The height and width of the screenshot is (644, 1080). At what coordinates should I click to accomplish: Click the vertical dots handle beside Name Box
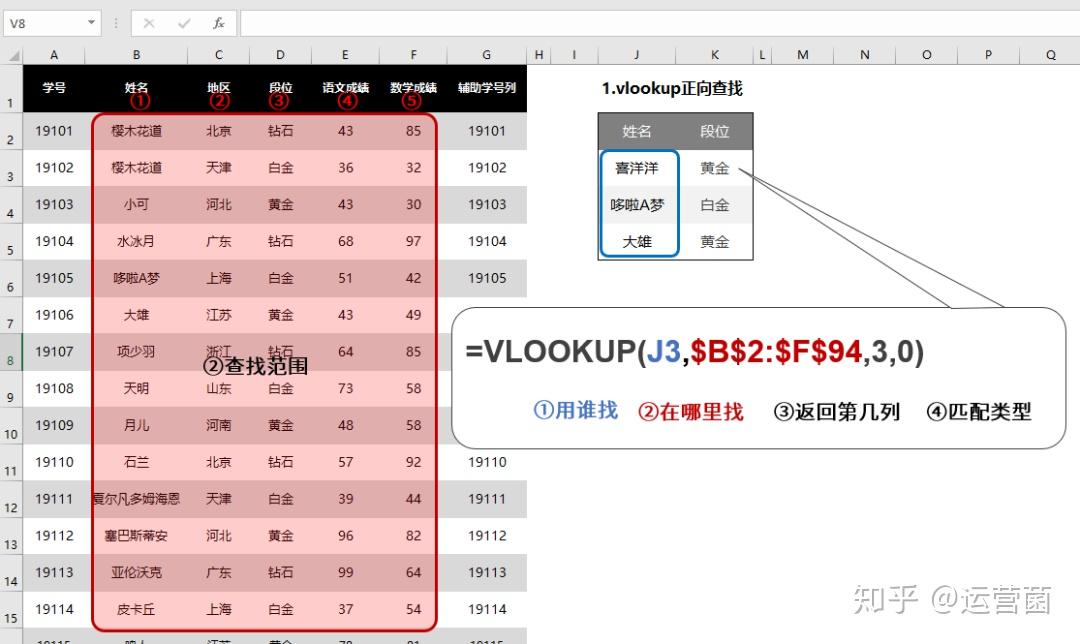(117, 22)
